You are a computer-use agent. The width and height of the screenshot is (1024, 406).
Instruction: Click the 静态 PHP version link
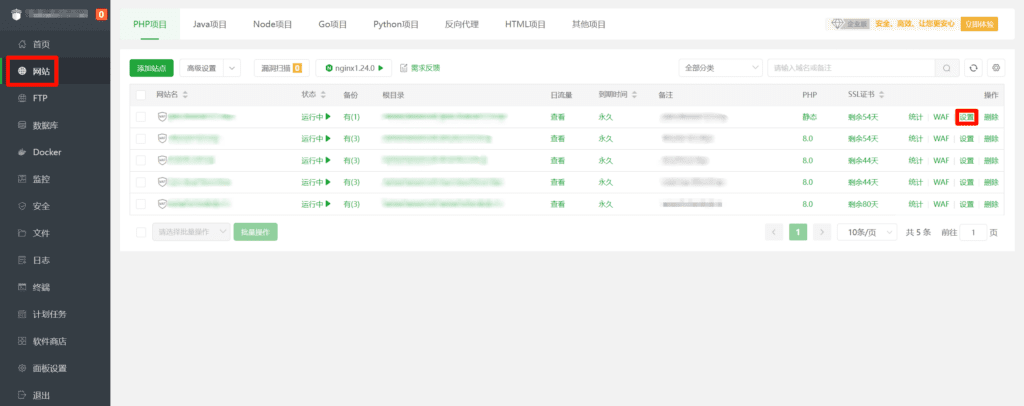click(x=810, y=117)
